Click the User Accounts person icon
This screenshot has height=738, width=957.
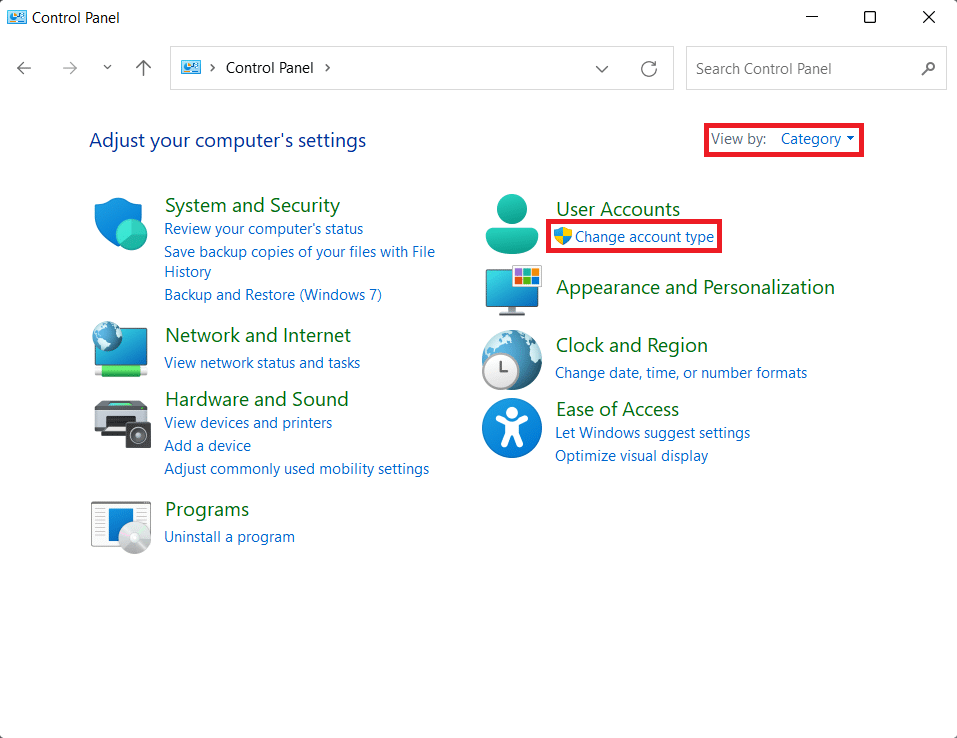click(512, 223)
